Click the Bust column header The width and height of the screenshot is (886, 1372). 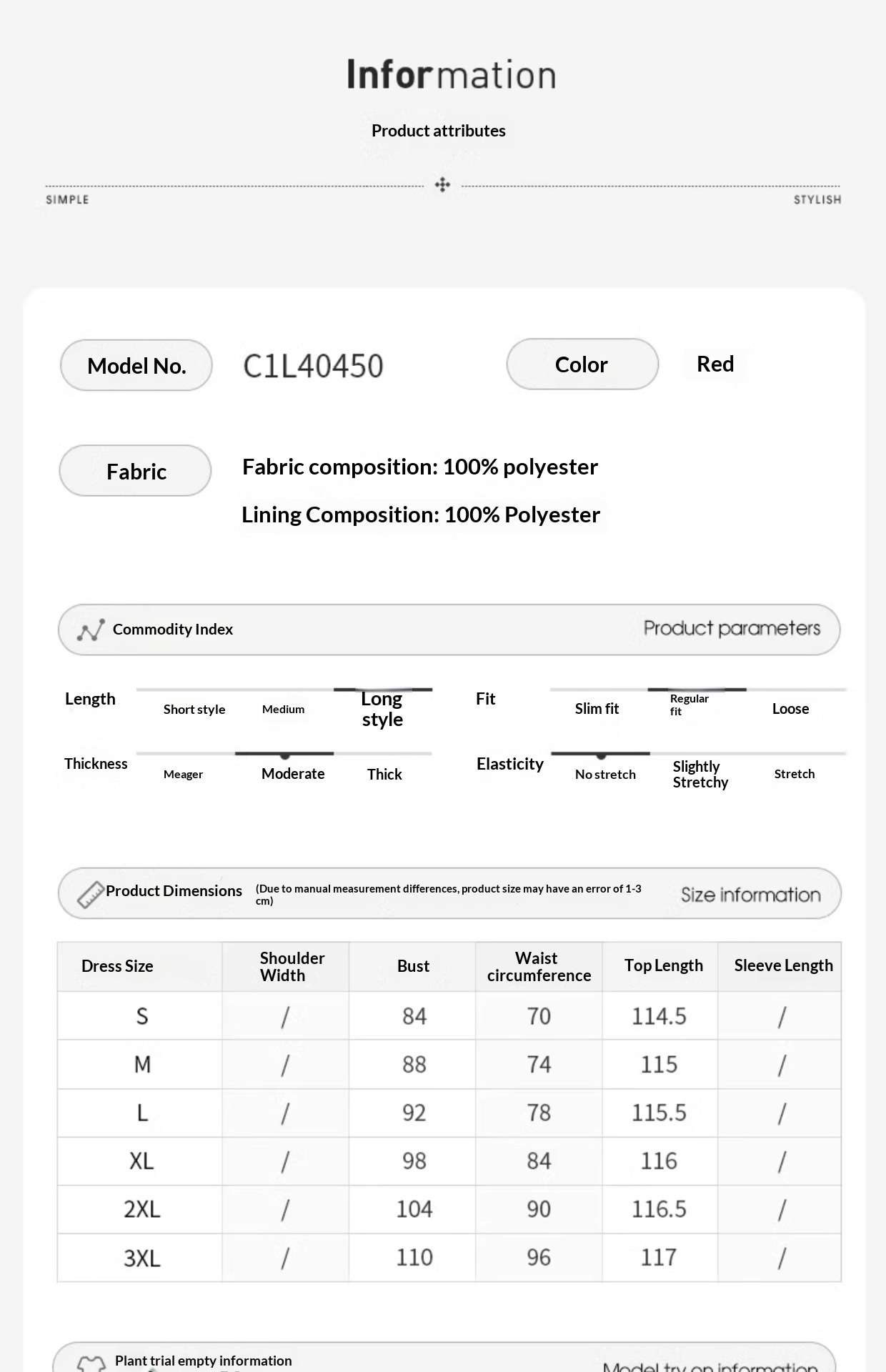[413, 966]
